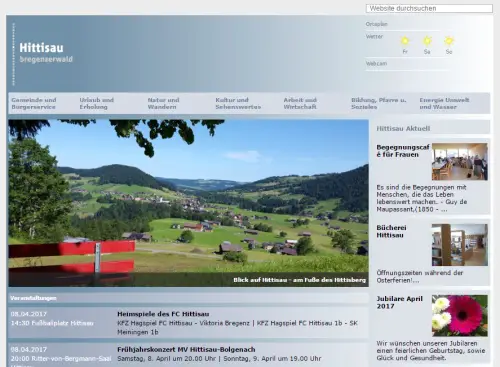Viewport: 500px width, 367px height.
Task: Open 'Natur und Wandern' menu
Action: coord(163,103)
